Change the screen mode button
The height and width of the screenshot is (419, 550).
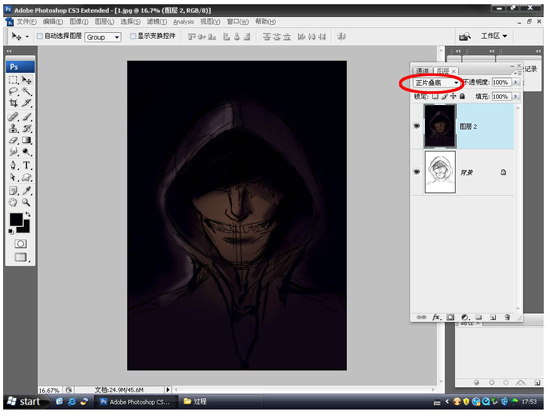(x=21, y=257)
